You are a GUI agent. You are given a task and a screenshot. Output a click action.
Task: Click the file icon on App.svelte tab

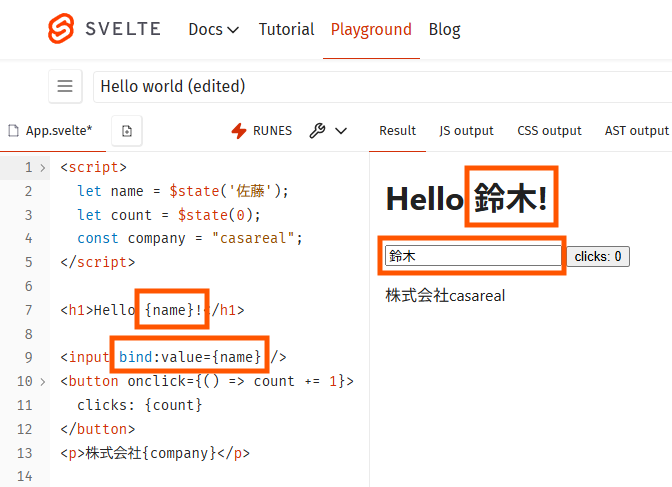click(x=14, y=131)
